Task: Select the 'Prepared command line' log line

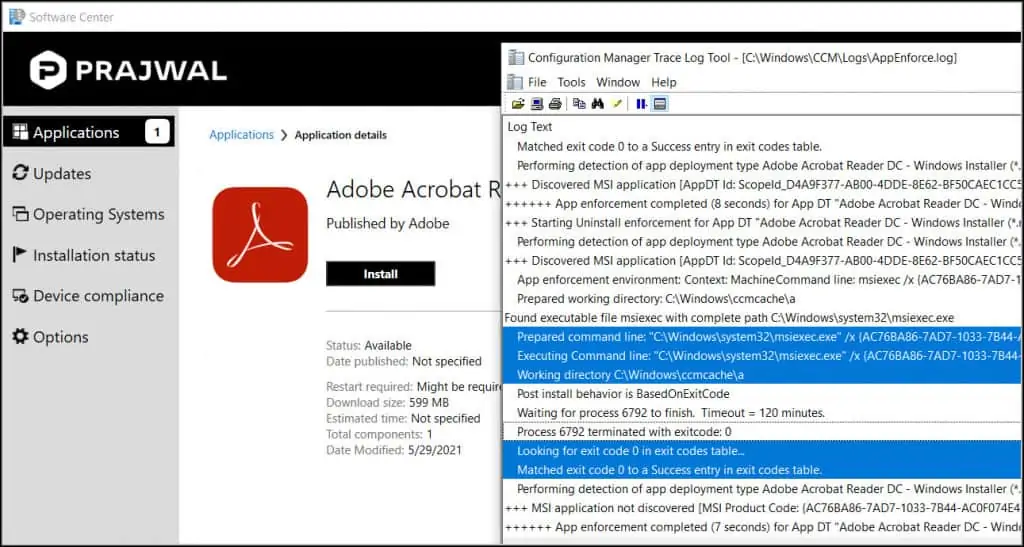Action: click(x=761, y=337)
